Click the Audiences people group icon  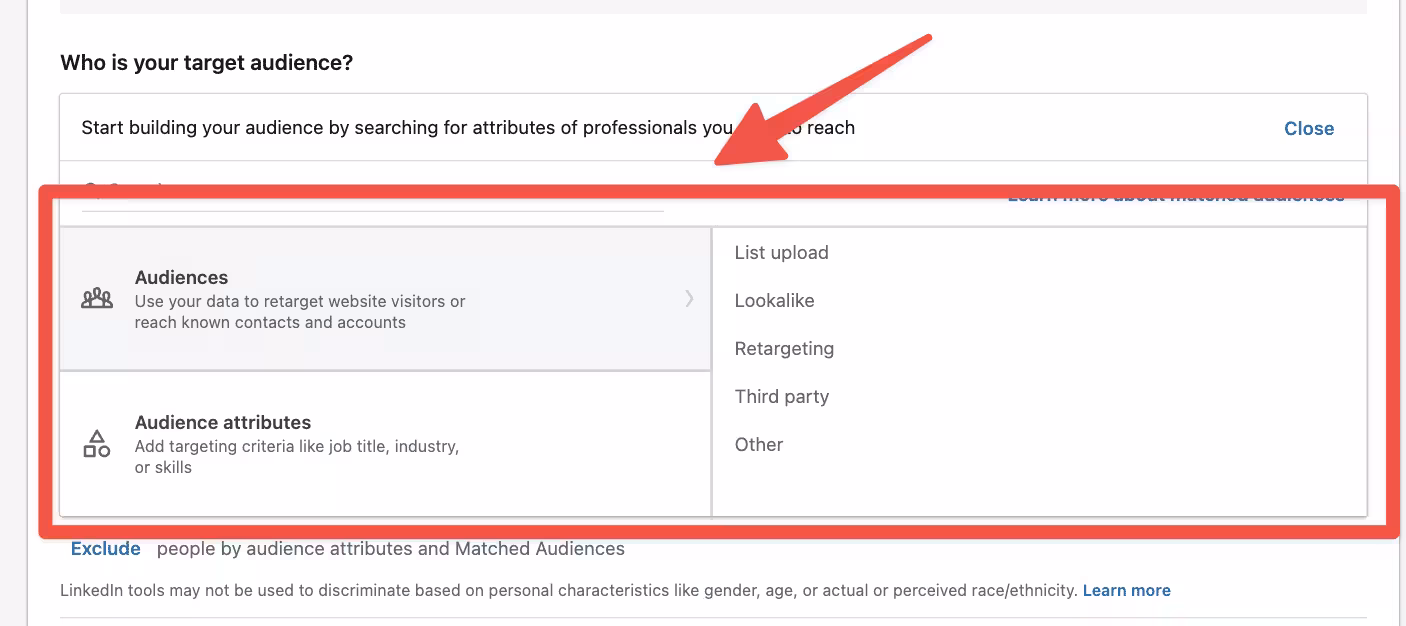[97, 298]
